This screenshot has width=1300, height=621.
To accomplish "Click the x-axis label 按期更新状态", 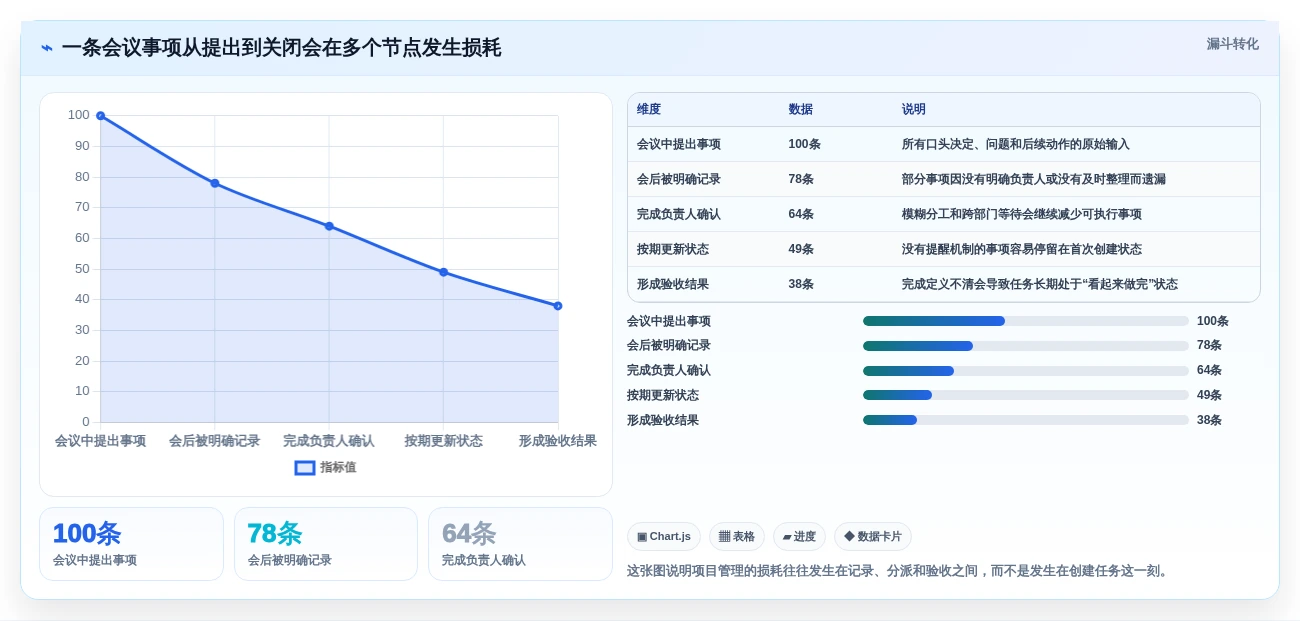I will point(443,441).
